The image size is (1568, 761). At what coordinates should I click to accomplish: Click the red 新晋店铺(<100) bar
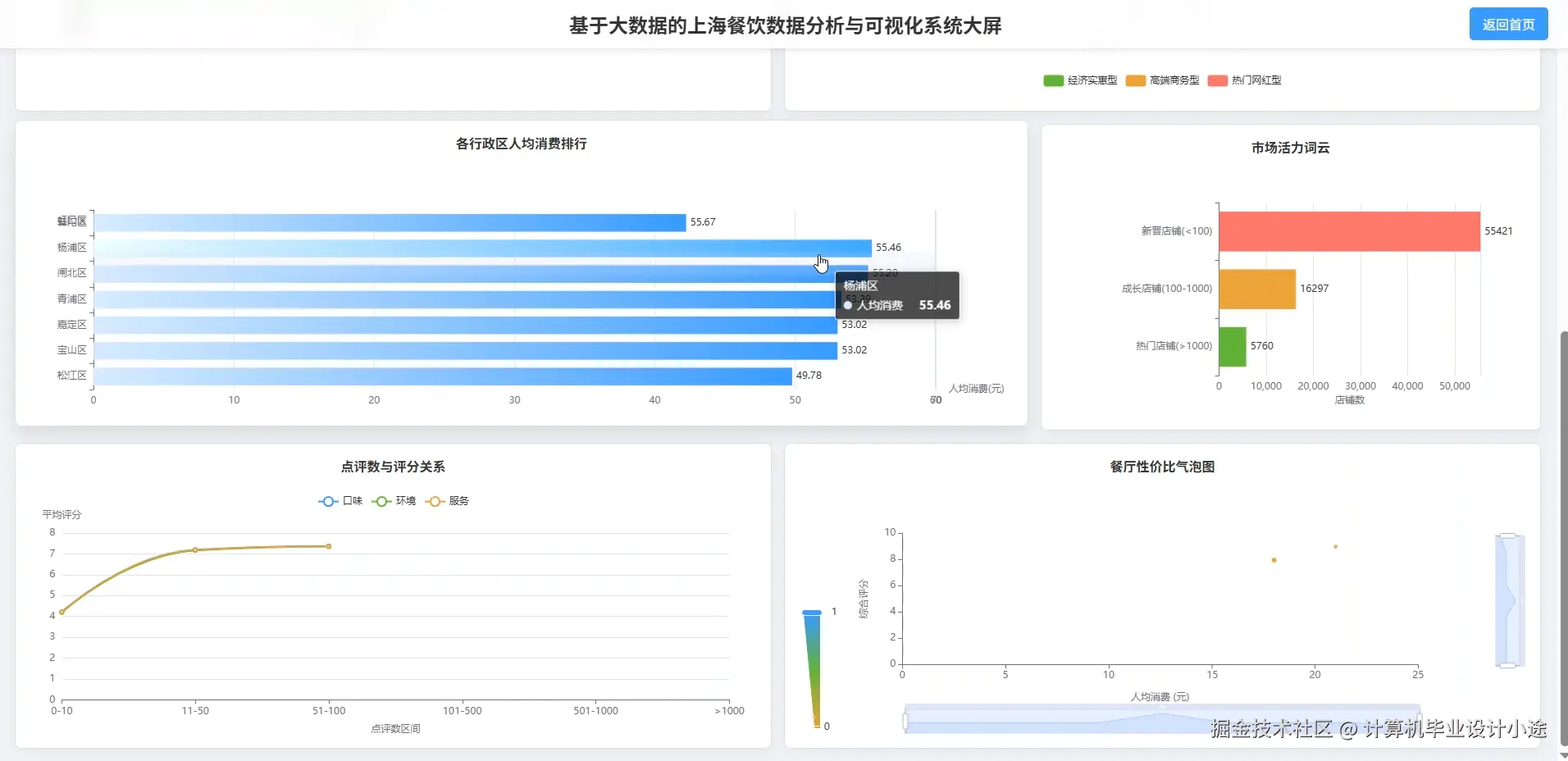[x=1349, y=231]
